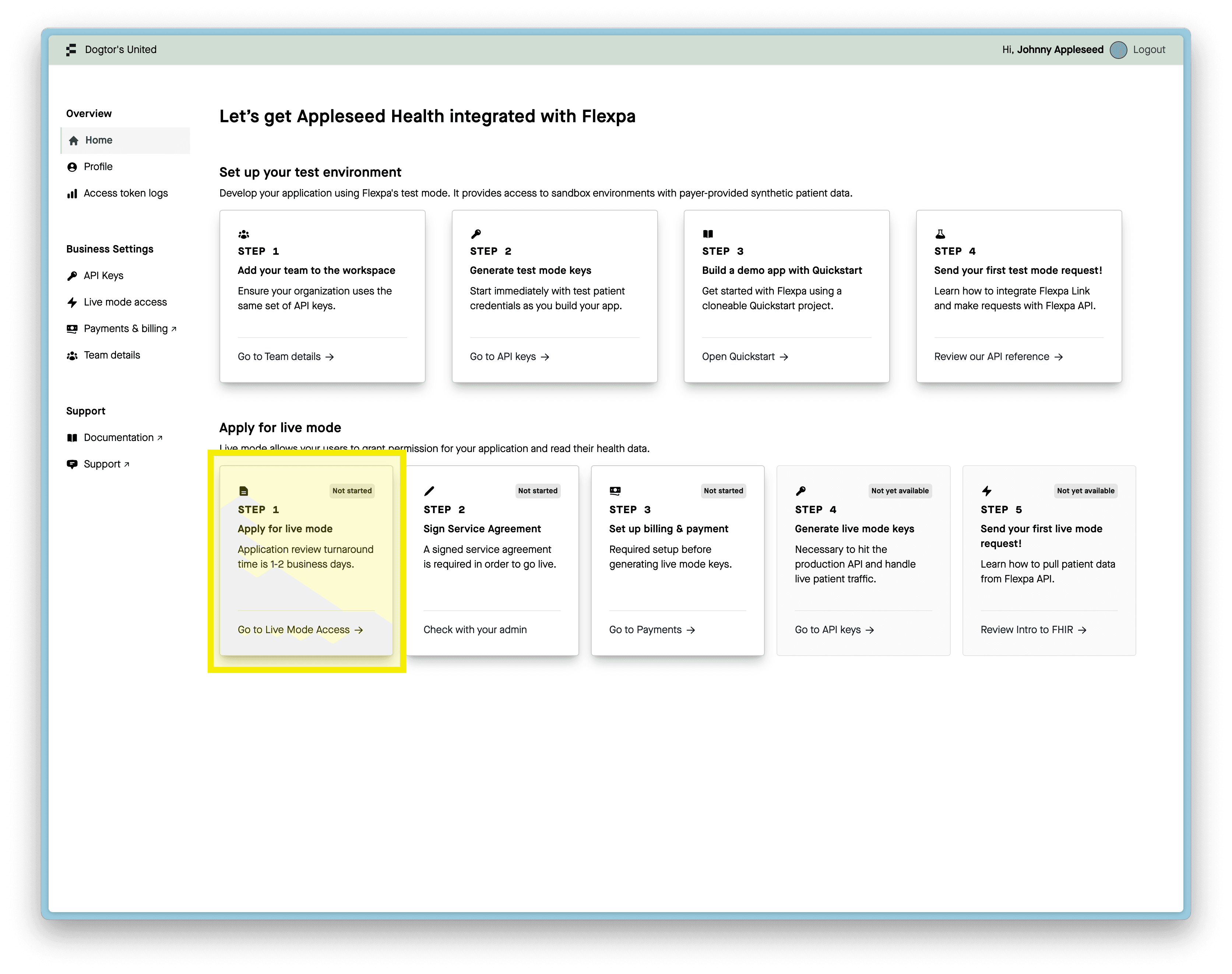Click the Flexpa logo icon in header
The image size is (1232, 974).
pos(71,50)
